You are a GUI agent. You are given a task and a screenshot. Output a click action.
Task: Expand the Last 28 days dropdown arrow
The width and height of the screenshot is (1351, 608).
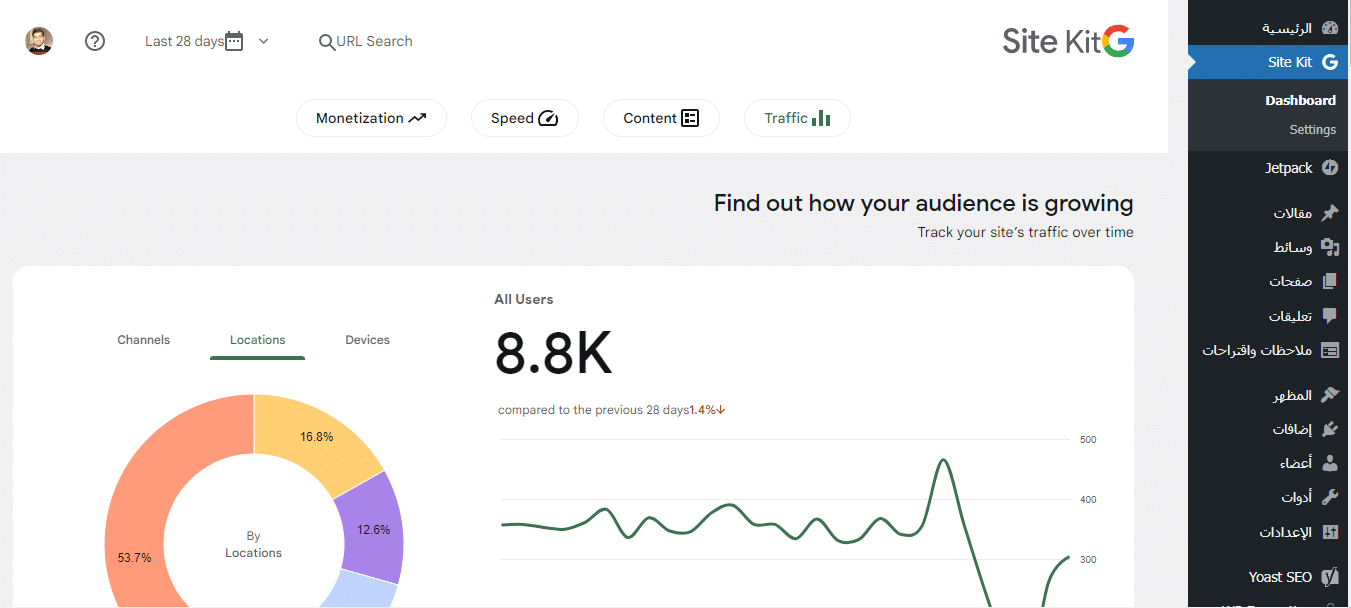263,41
